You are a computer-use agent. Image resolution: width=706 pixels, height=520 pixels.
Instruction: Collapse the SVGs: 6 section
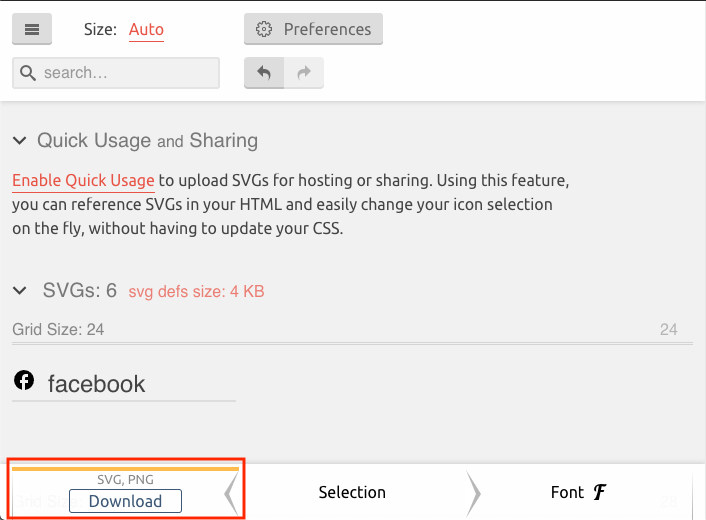pos(20,290)
